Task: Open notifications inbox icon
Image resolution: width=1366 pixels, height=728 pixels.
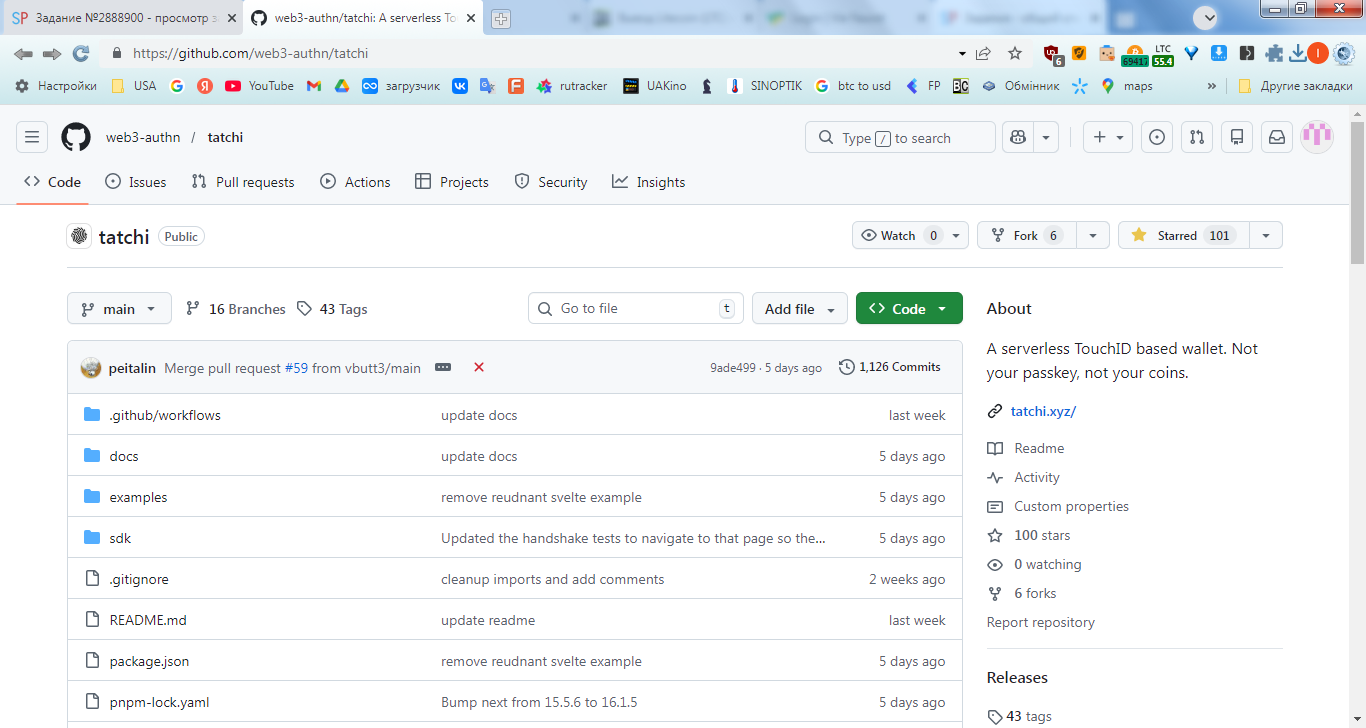Action: point(1277,137)
